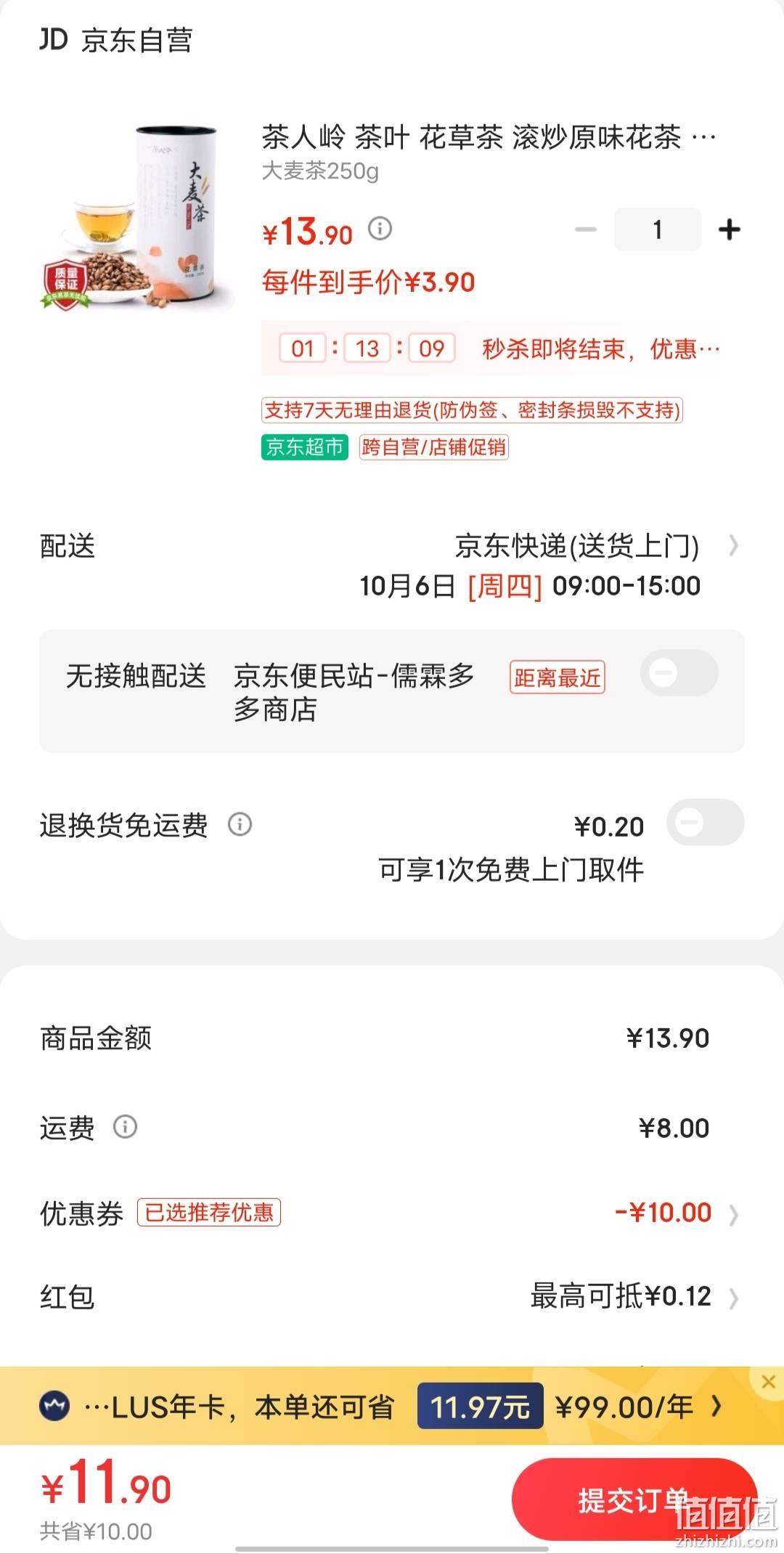Tap the info icon next to 运费

pos(125,1127)
